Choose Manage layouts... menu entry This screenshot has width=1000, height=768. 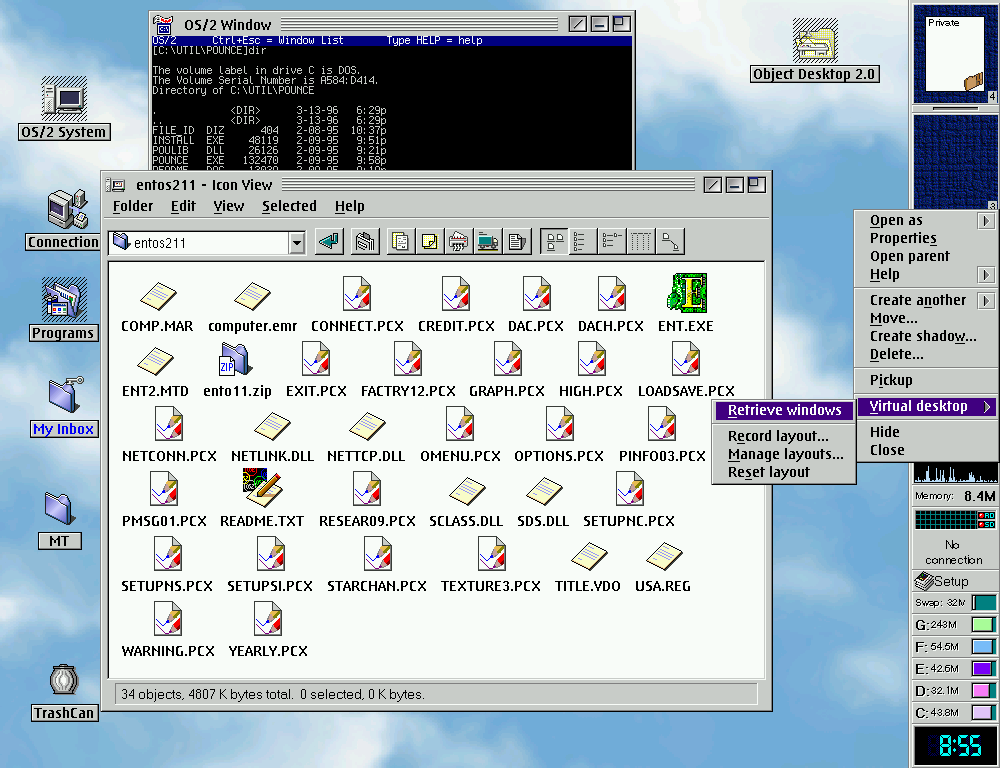point(784,454)
